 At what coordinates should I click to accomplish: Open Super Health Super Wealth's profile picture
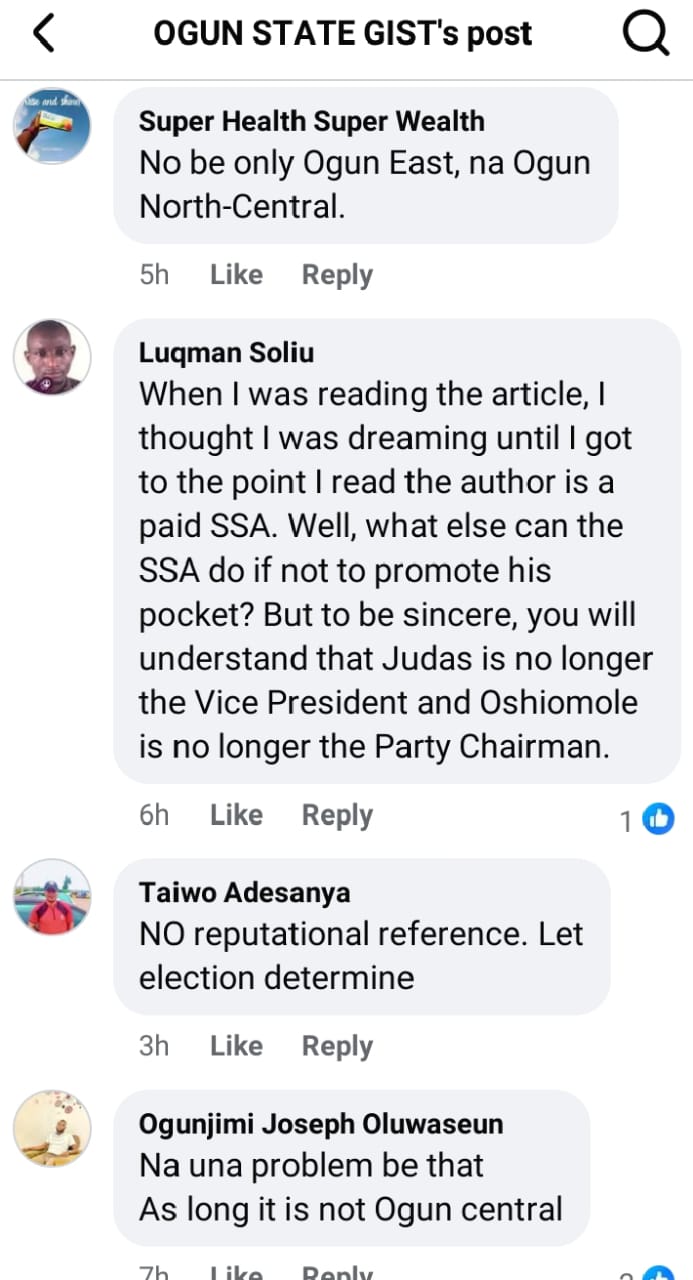[52, 126]
